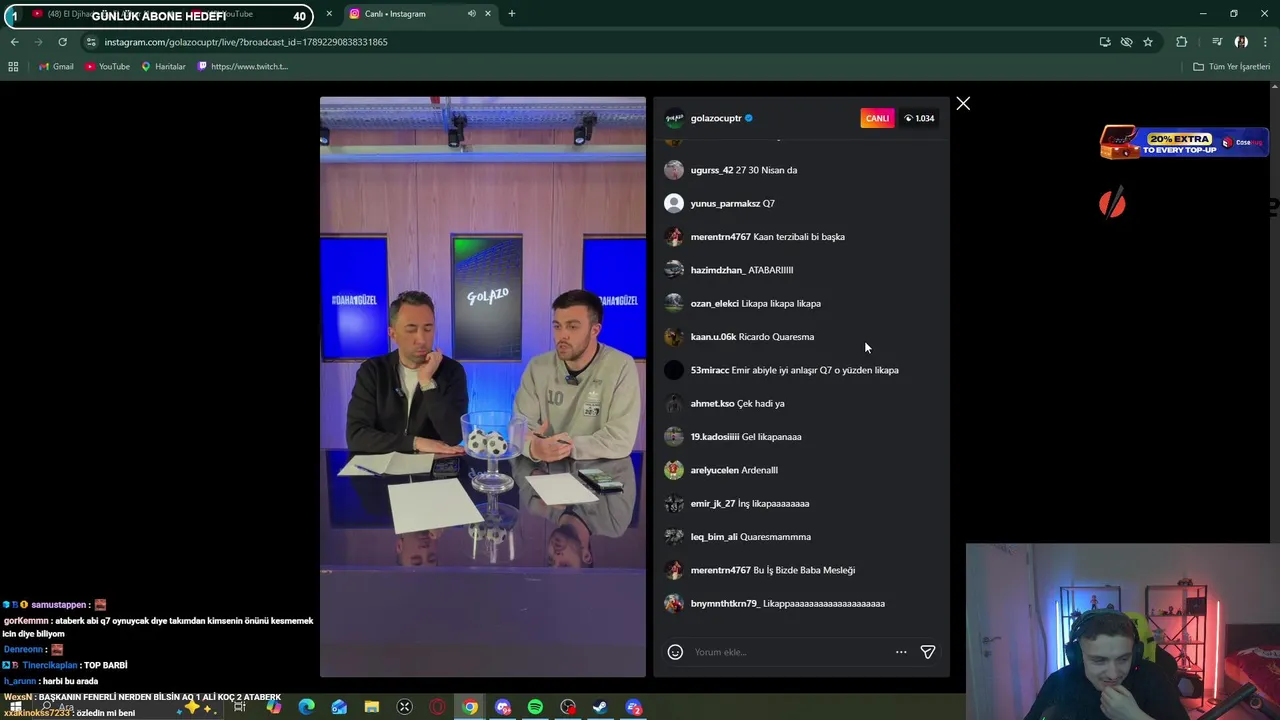This screenshot has width=1280, height=720.
Task: Click the Instagram live video
Action: tap(483, 387)
